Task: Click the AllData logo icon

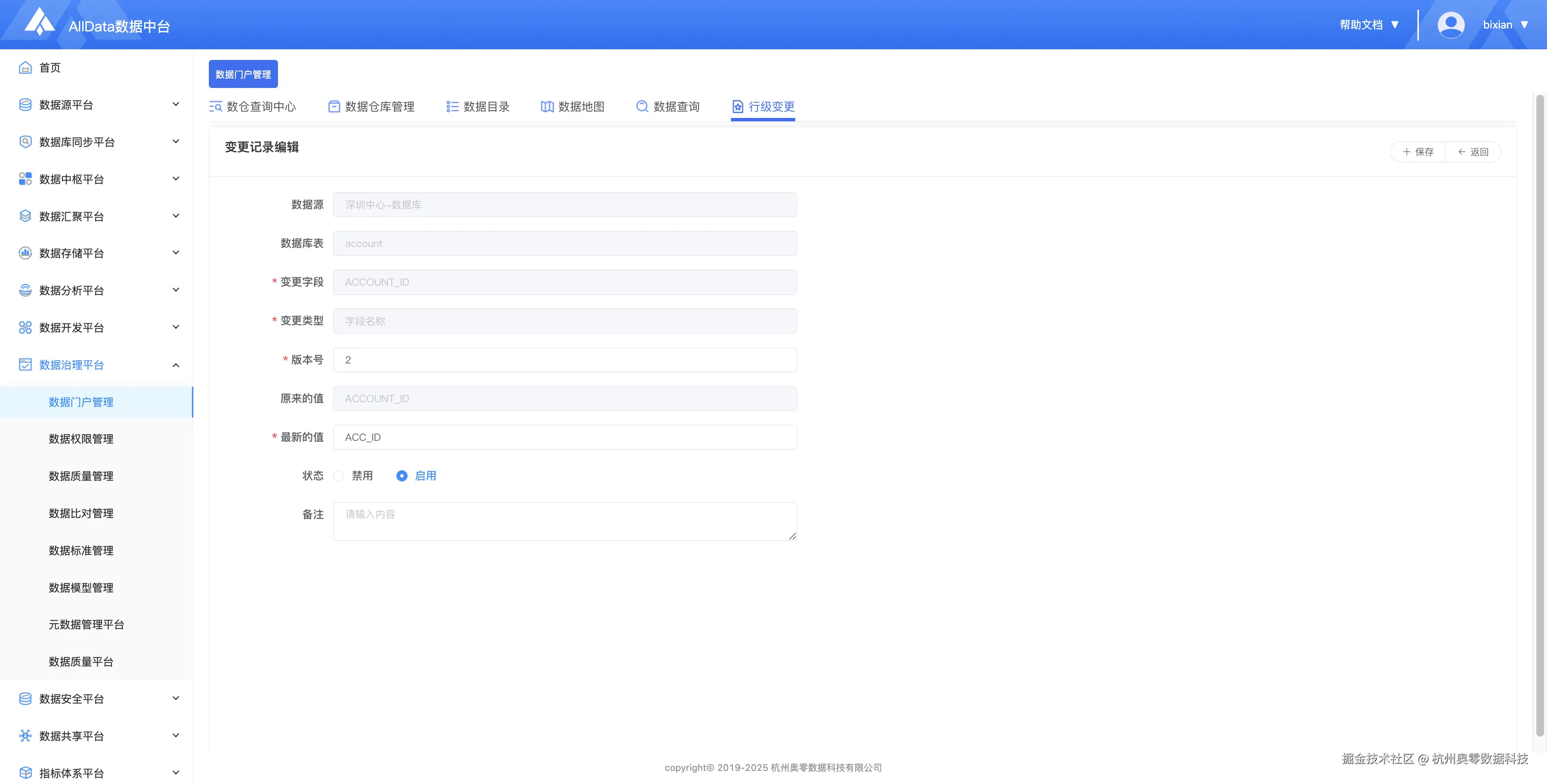Action: pyautogui.click(x=40, y=22)
